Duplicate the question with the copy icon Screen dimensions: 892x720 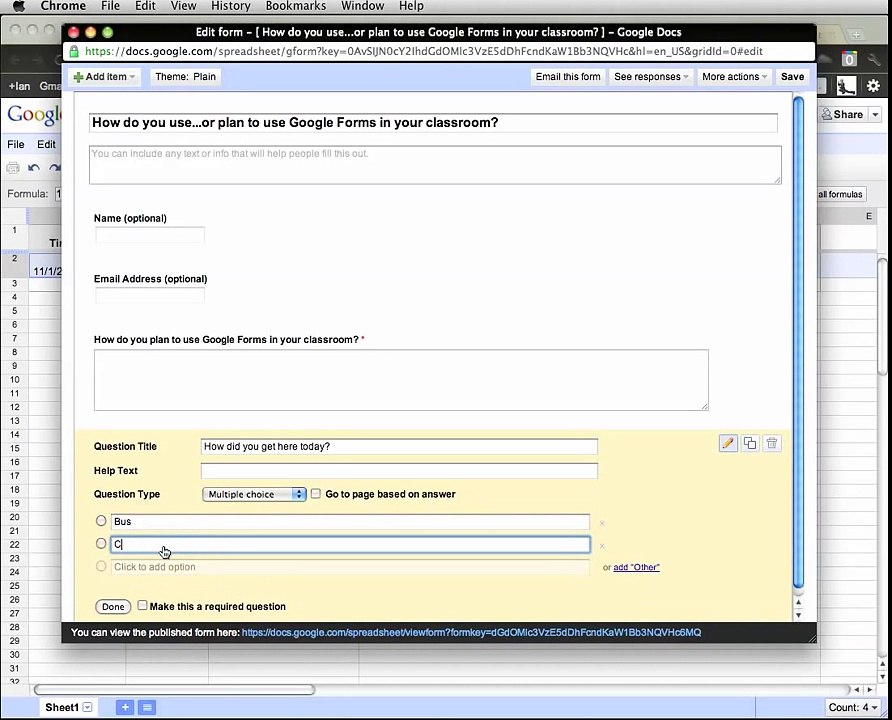click(750, 443)
